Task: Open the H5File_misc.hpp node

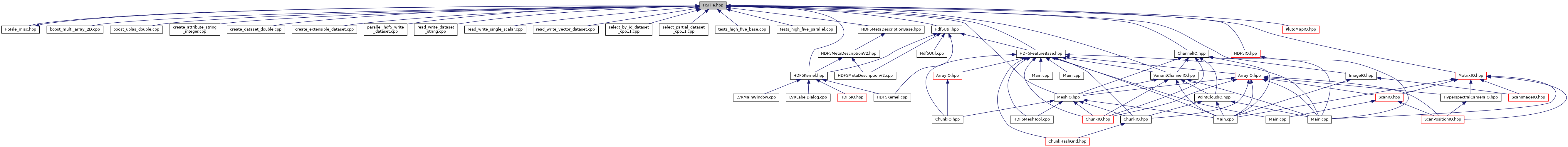Action: pyautogui.click(x=20, y=29)
